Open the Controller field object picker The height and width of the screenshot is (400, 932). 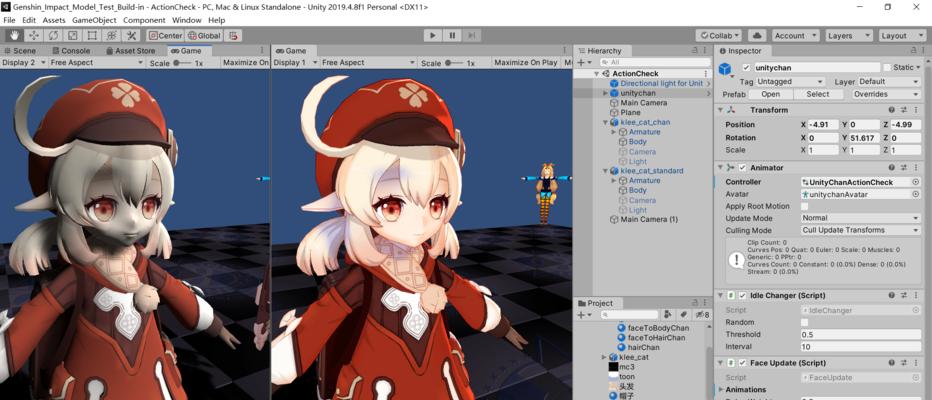(x=915, y=182)
